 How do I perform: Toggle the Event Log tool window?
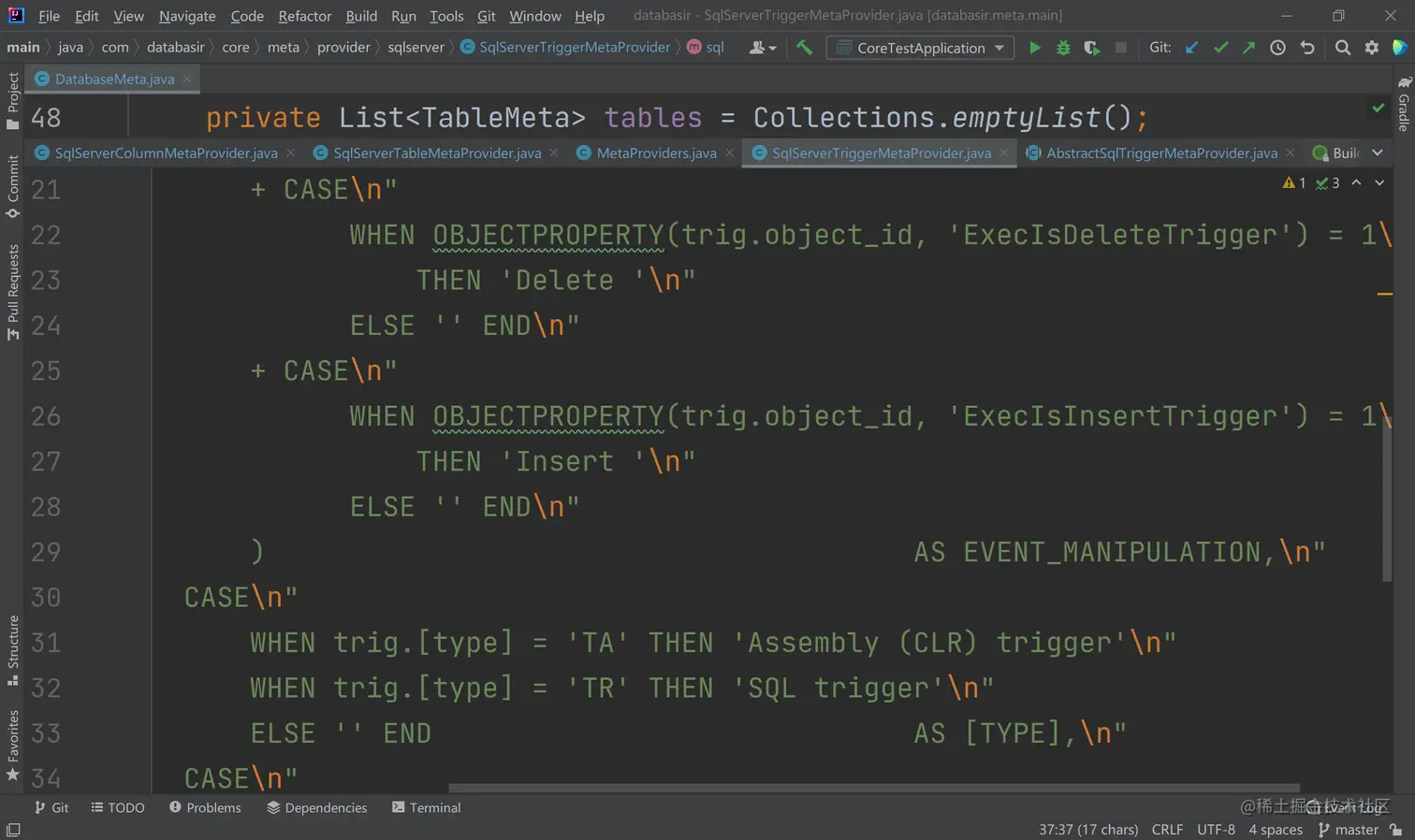(1346, 807)
